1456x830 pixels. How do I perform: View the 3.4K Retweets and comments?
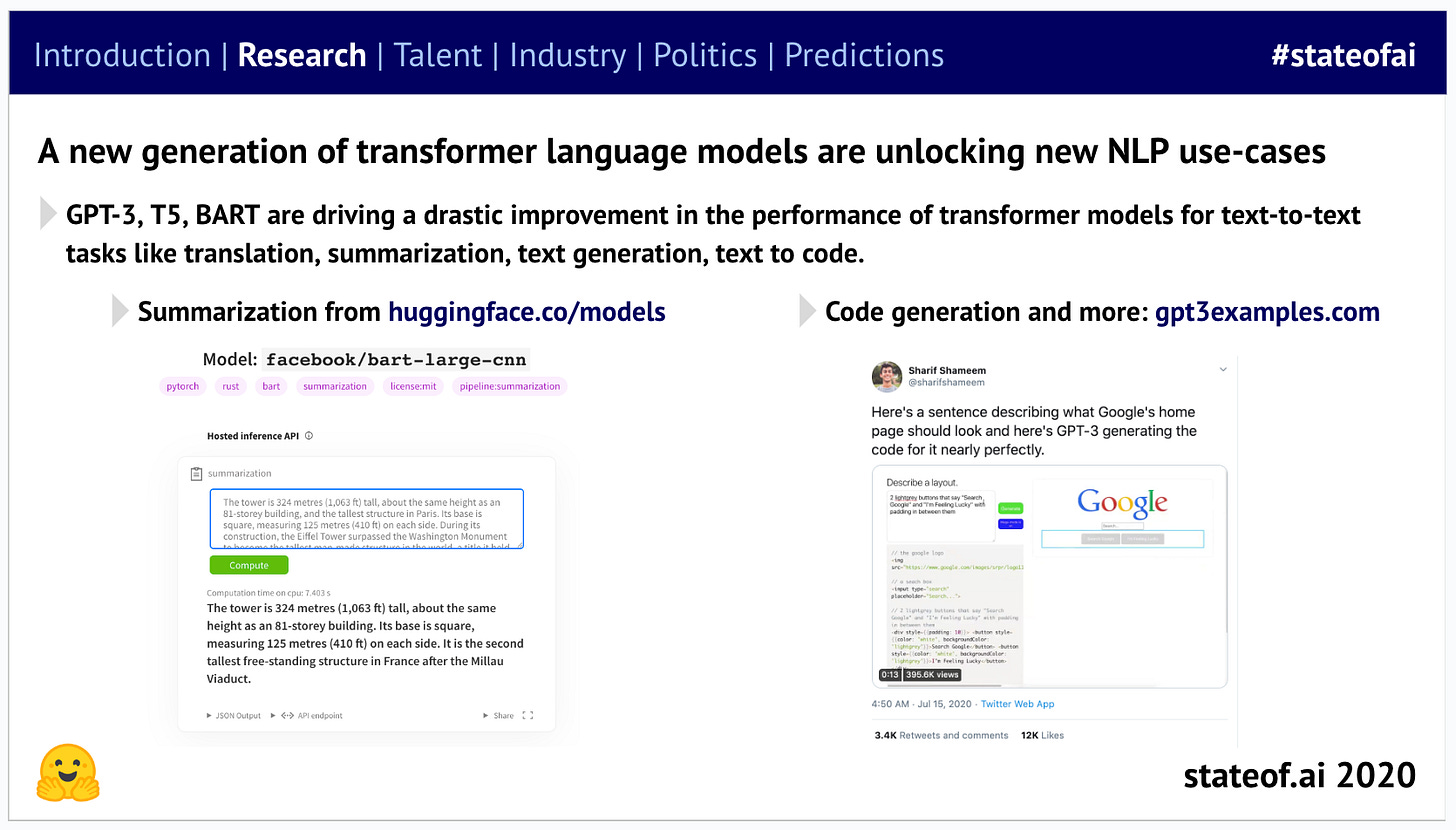pos(941,735)
